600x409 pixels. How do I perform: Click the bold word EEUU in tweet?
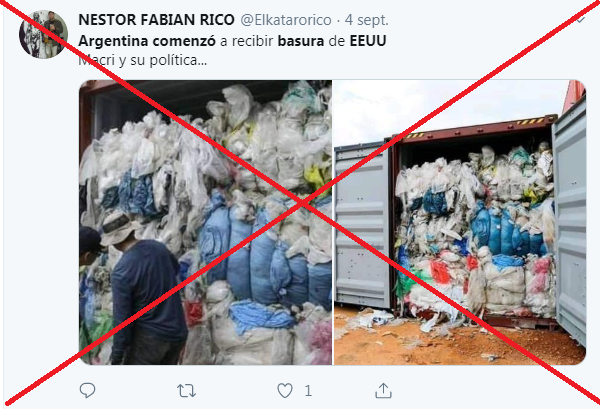pyautogui.click(x=368, y=41)
